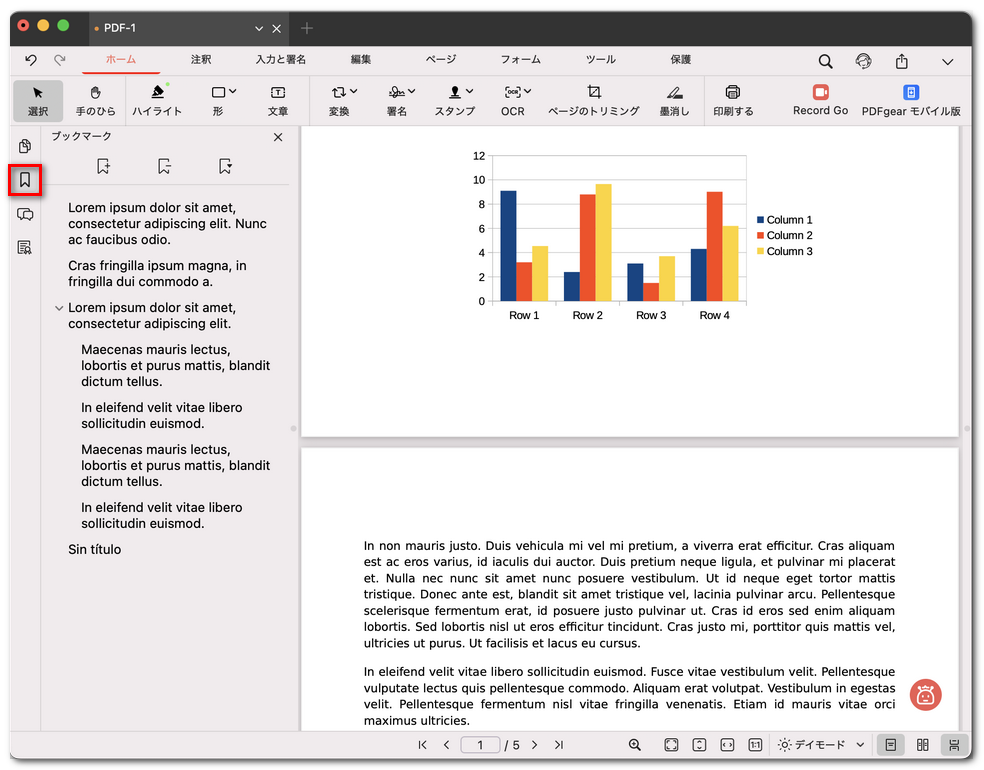Click the 印刷する print icon

(732, 100)
